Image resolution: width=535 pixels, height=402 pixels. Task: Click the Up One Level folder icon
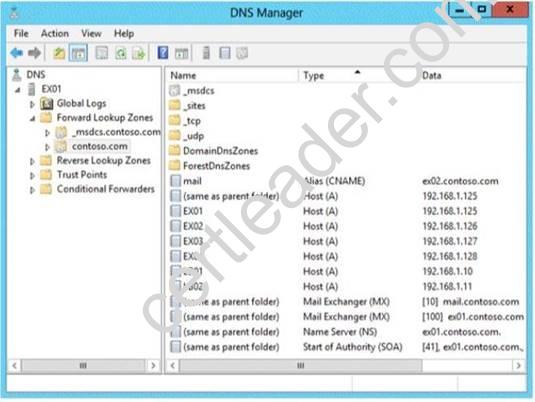coord(59,53)
